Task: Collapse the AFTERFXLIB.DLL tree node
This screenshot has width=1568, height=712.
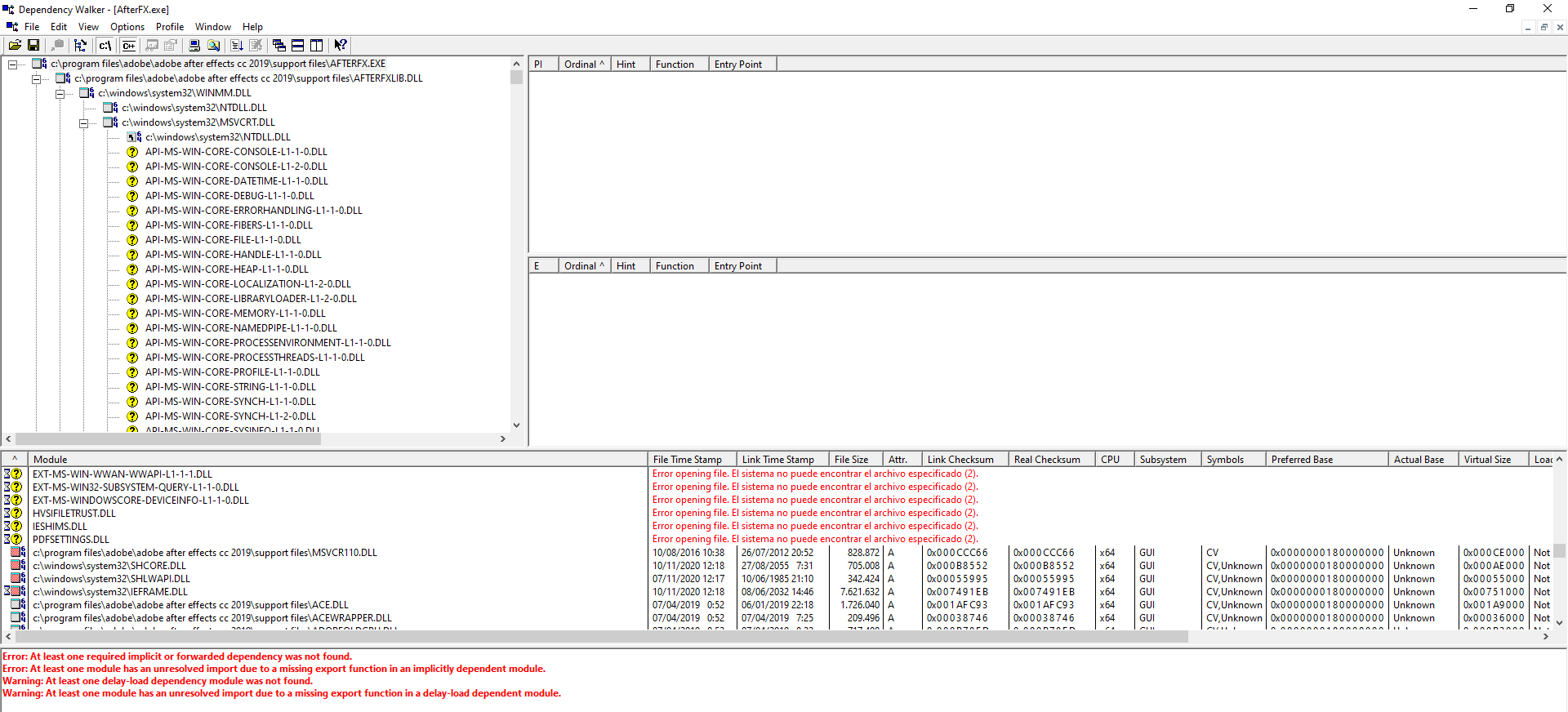Action: (36, 78)
